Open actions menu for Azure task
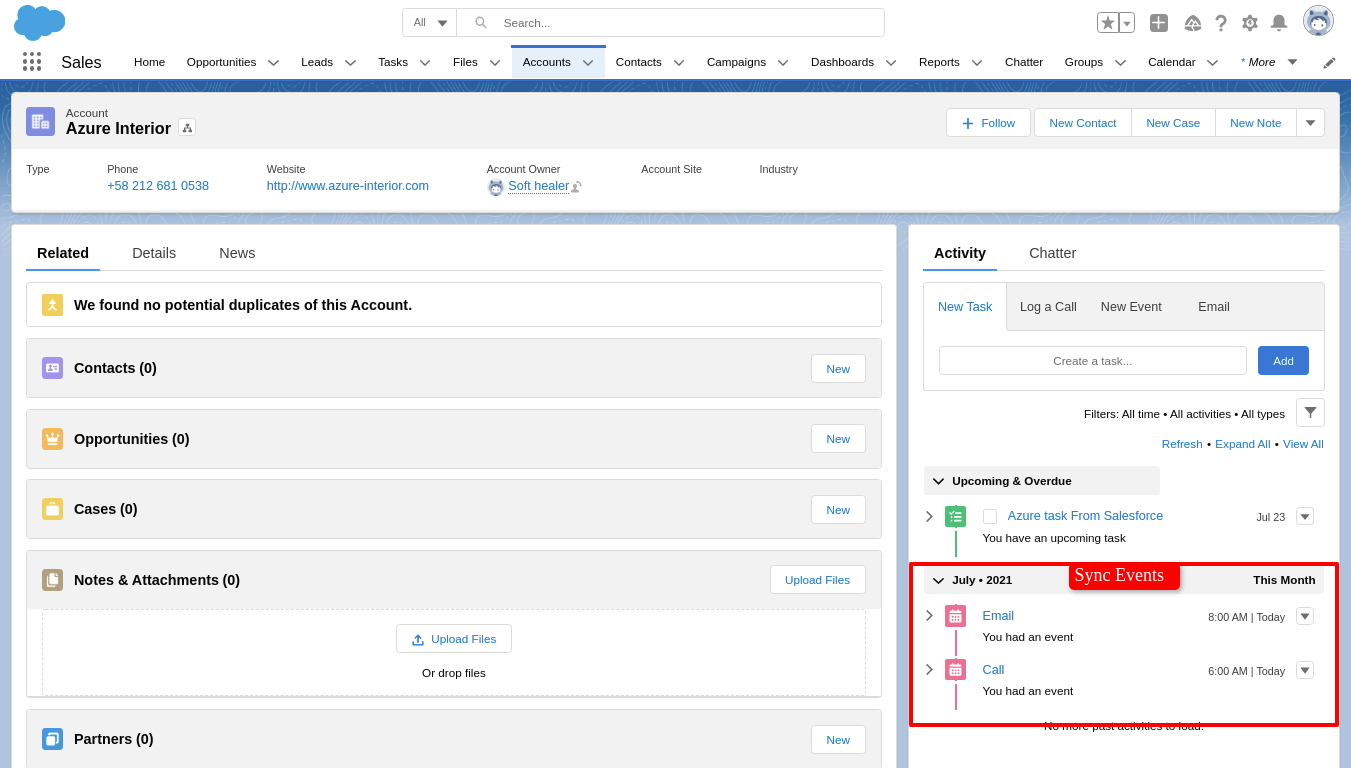1351x768 pixels. click(1305, 516)
